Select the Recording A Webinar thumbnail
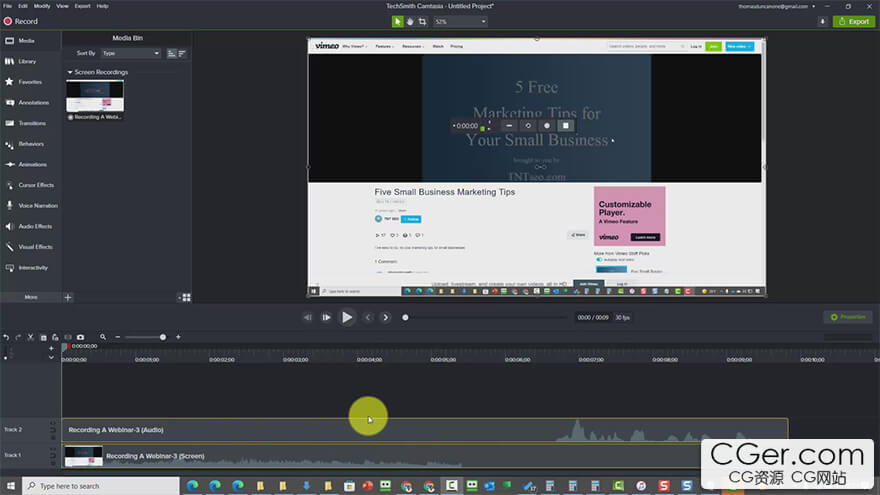880x495 pixels. [x=95, y=96]
